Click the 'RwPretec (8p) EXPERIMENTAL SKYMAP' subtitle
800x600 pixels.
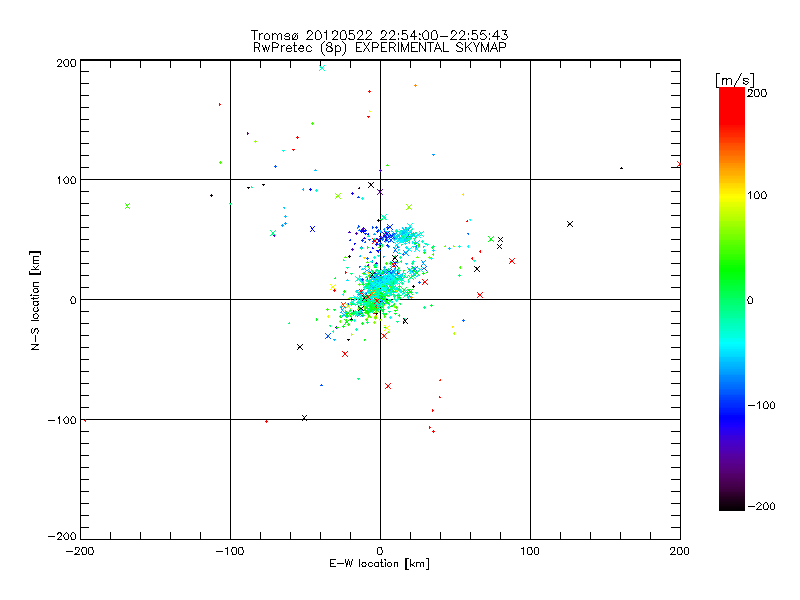click(380, 47)
